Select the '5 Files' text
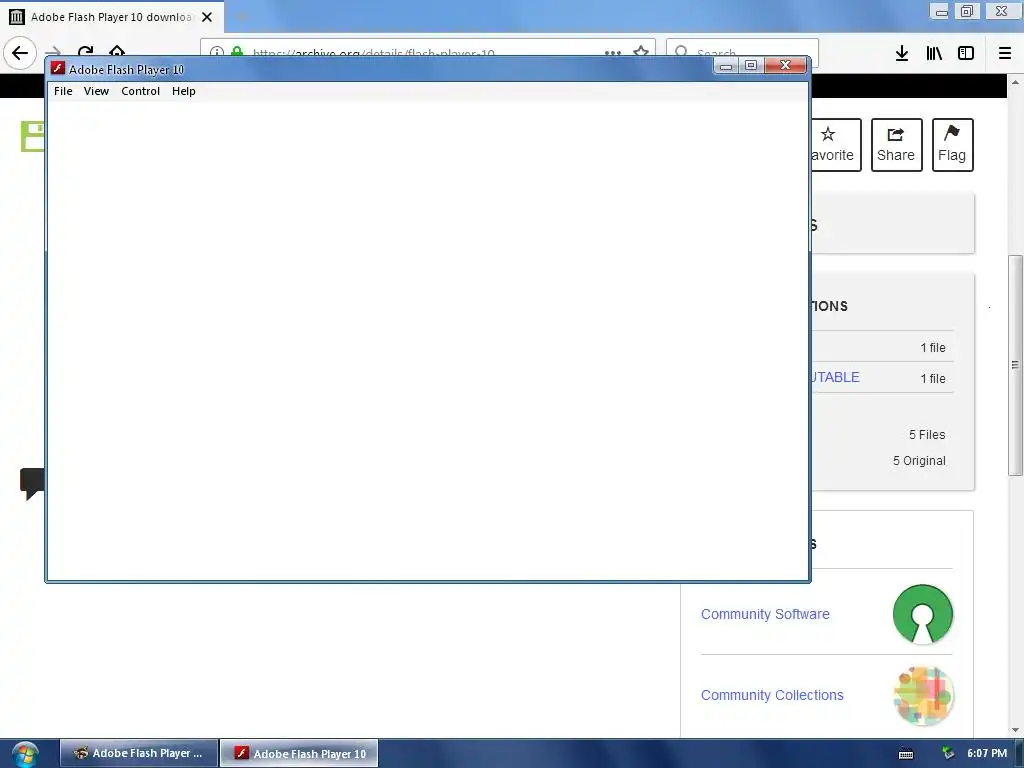Image resolution: width=1024 pixels, height=768 pixels. point(927,435)
